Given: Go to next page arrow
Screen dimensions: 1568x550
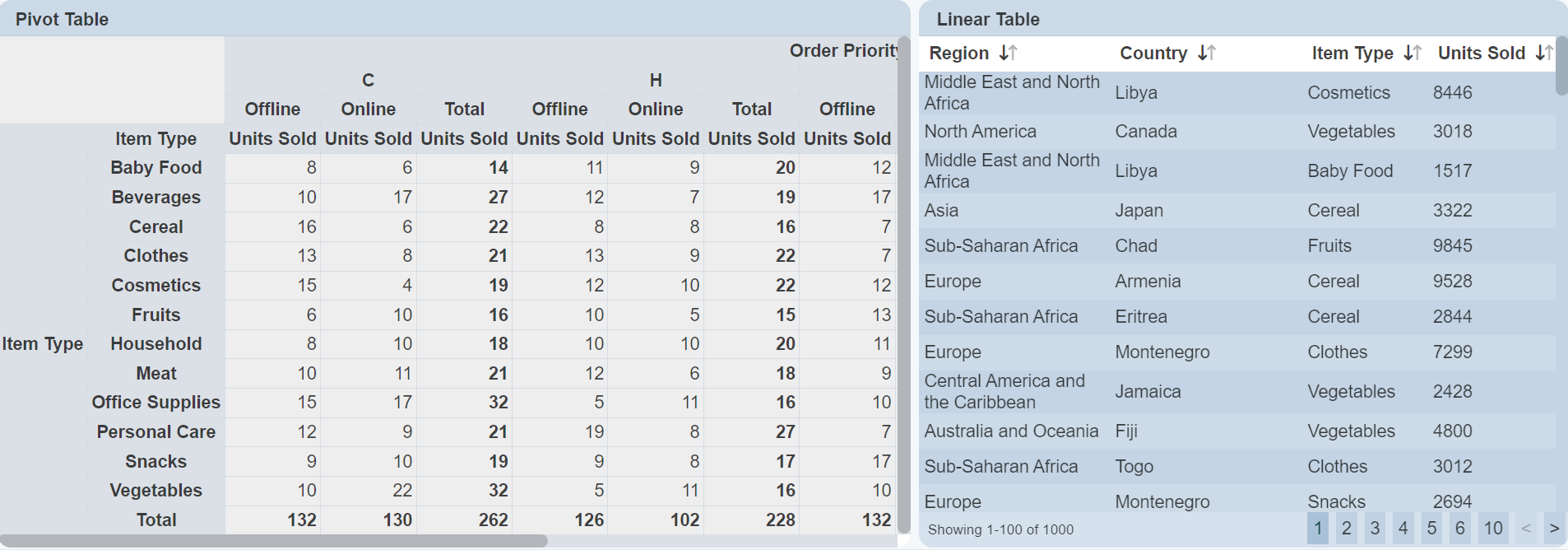Looking at the screenshot, I should point(1554,529).
